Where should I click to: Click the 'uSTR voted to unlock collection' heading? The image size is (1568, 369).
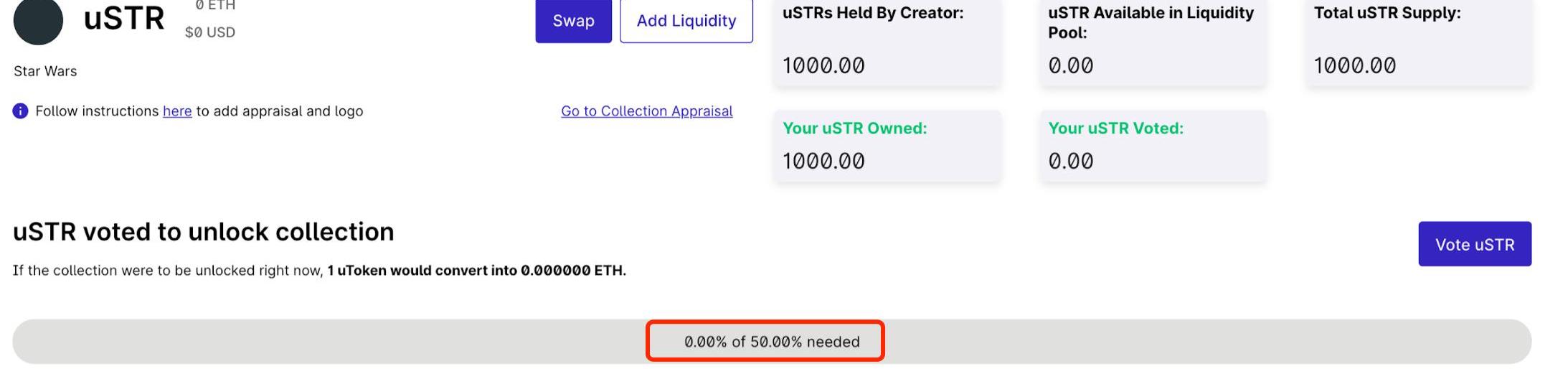204,232
